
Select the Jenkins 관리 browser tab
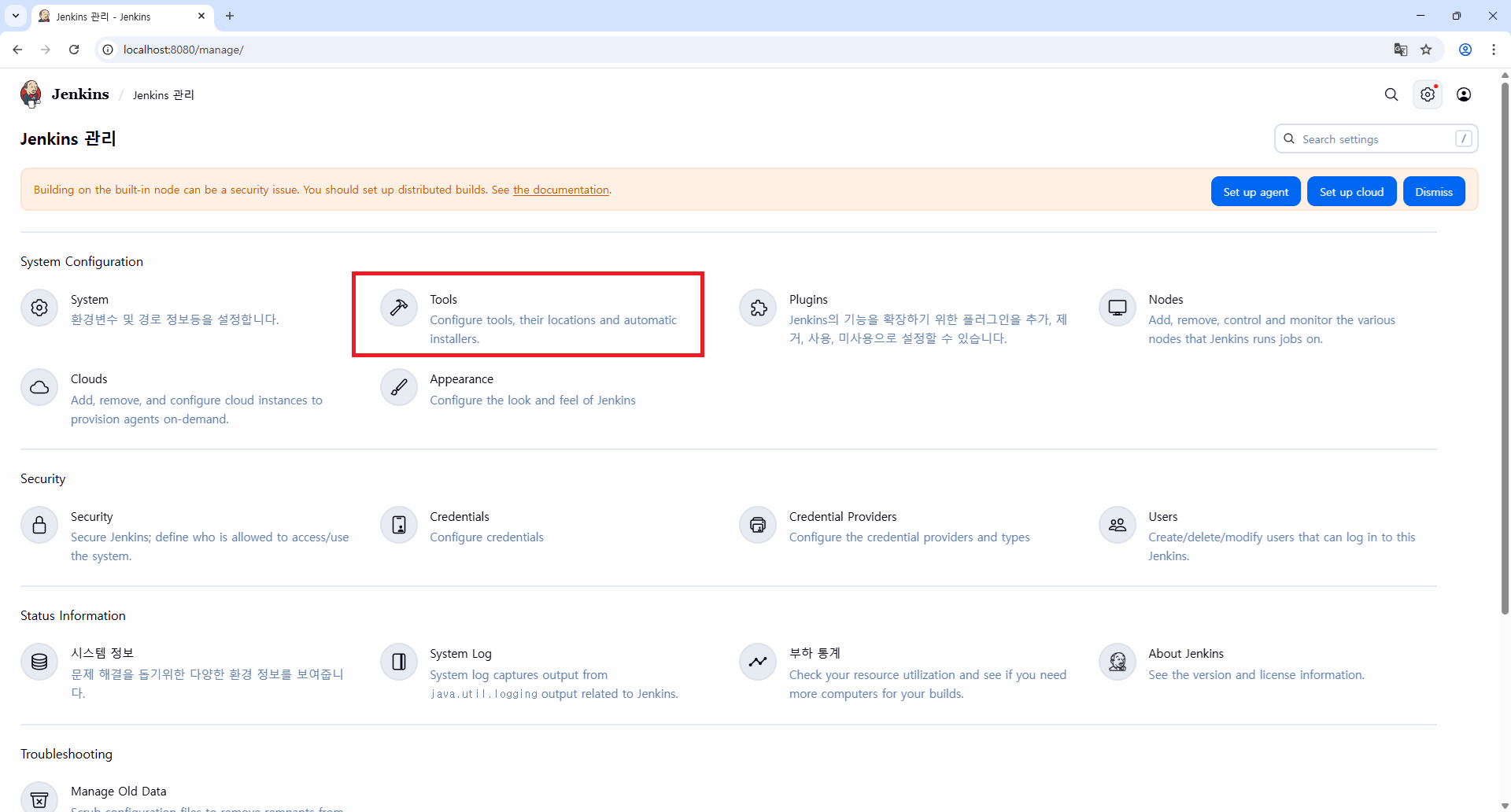coord(122,17)
